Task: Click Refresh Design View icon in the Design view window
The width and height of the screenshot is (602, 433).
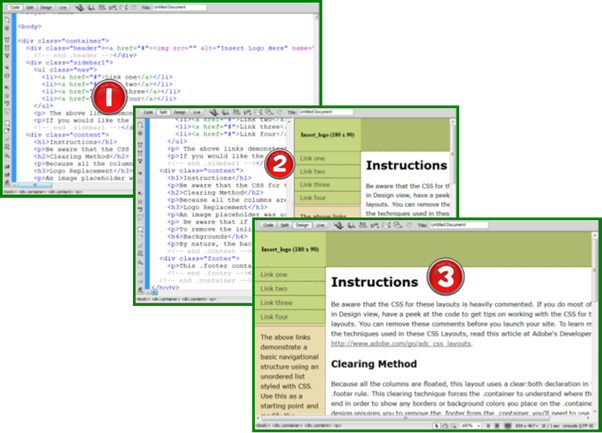Action: (409, 225)
